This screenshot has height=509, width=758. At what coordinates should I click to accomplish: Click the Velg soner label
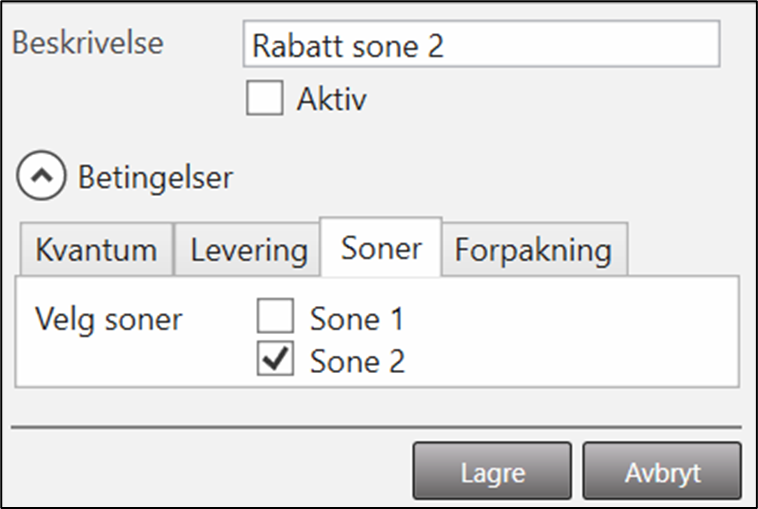(109, 320)
